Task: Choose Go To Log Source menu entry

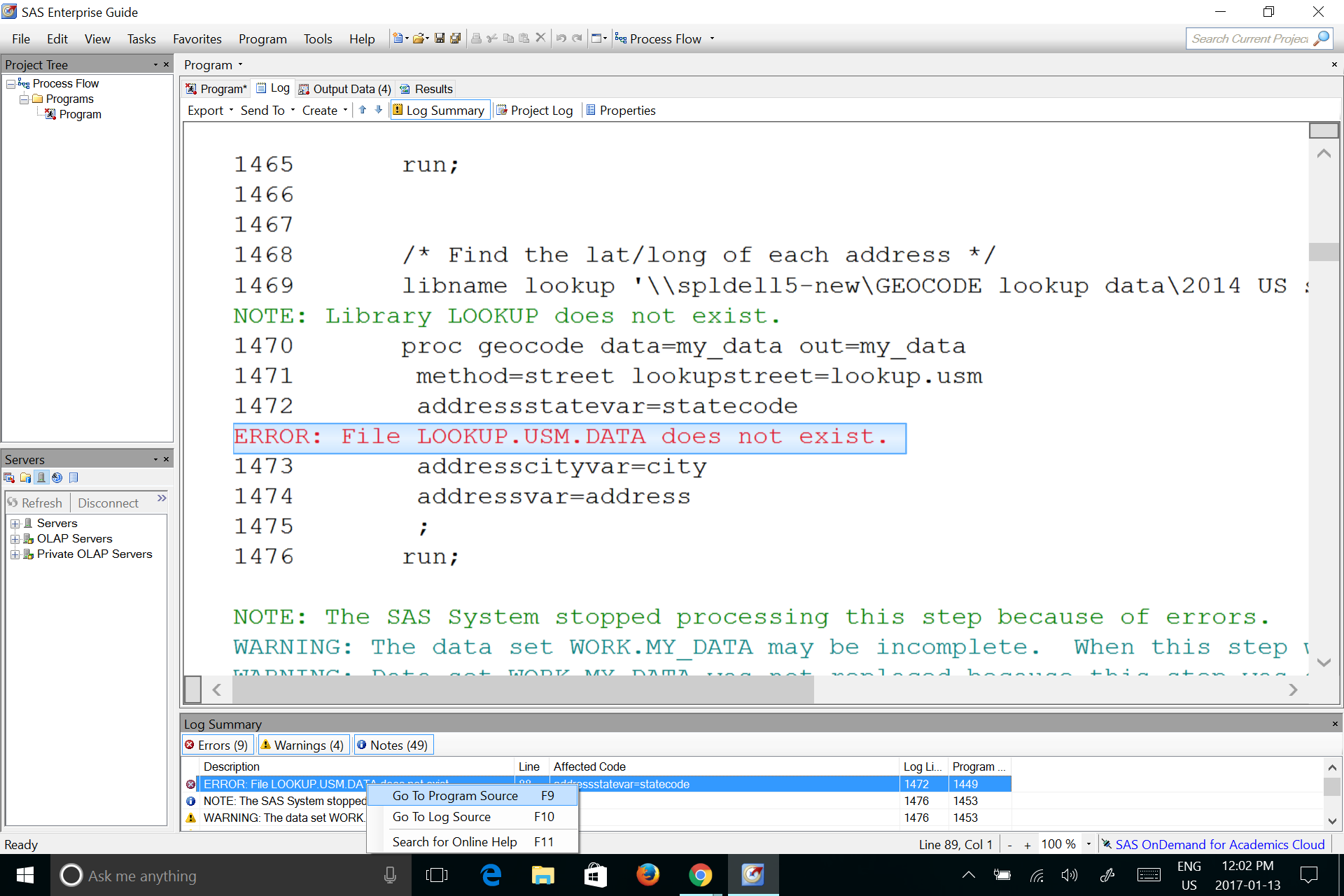Action: (442, 817)
